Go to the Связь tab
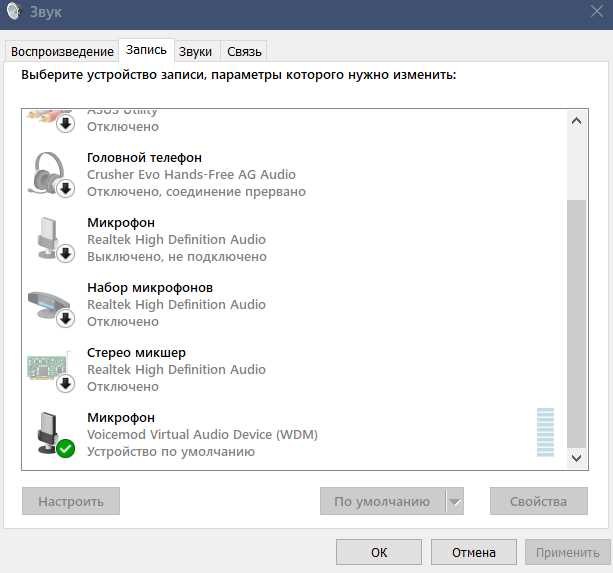 244,51
